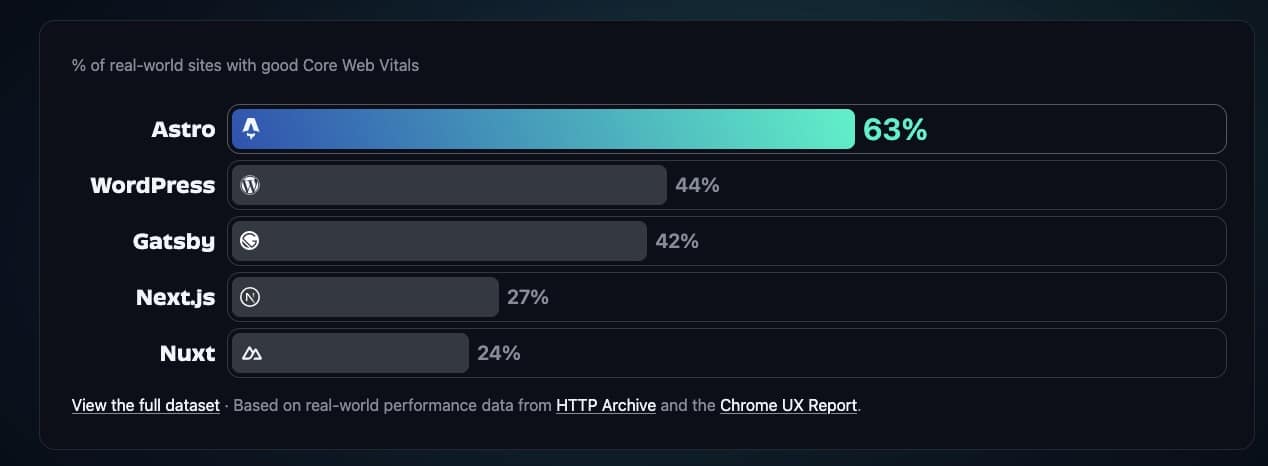Click the Gatsby logo icon
Viewport: 1268px width, 466px height.
(251, 241)
